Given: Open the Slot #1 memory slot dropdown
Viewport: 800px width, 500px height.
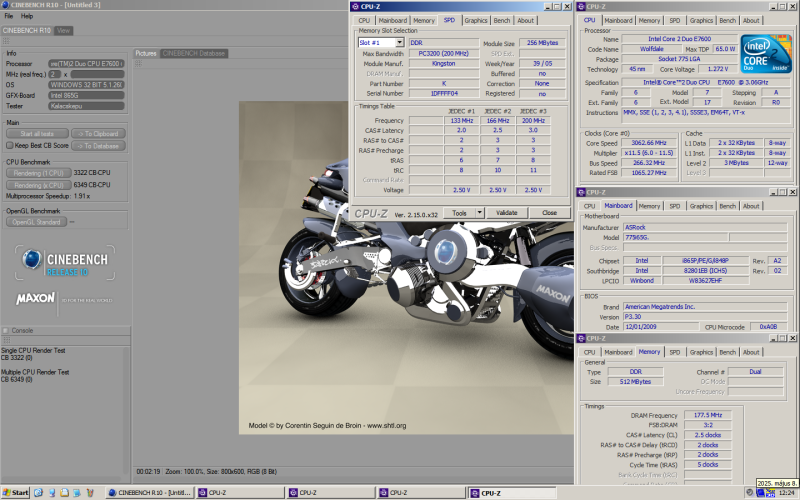Looking at the screenshot, I should (x=400, y=43).
